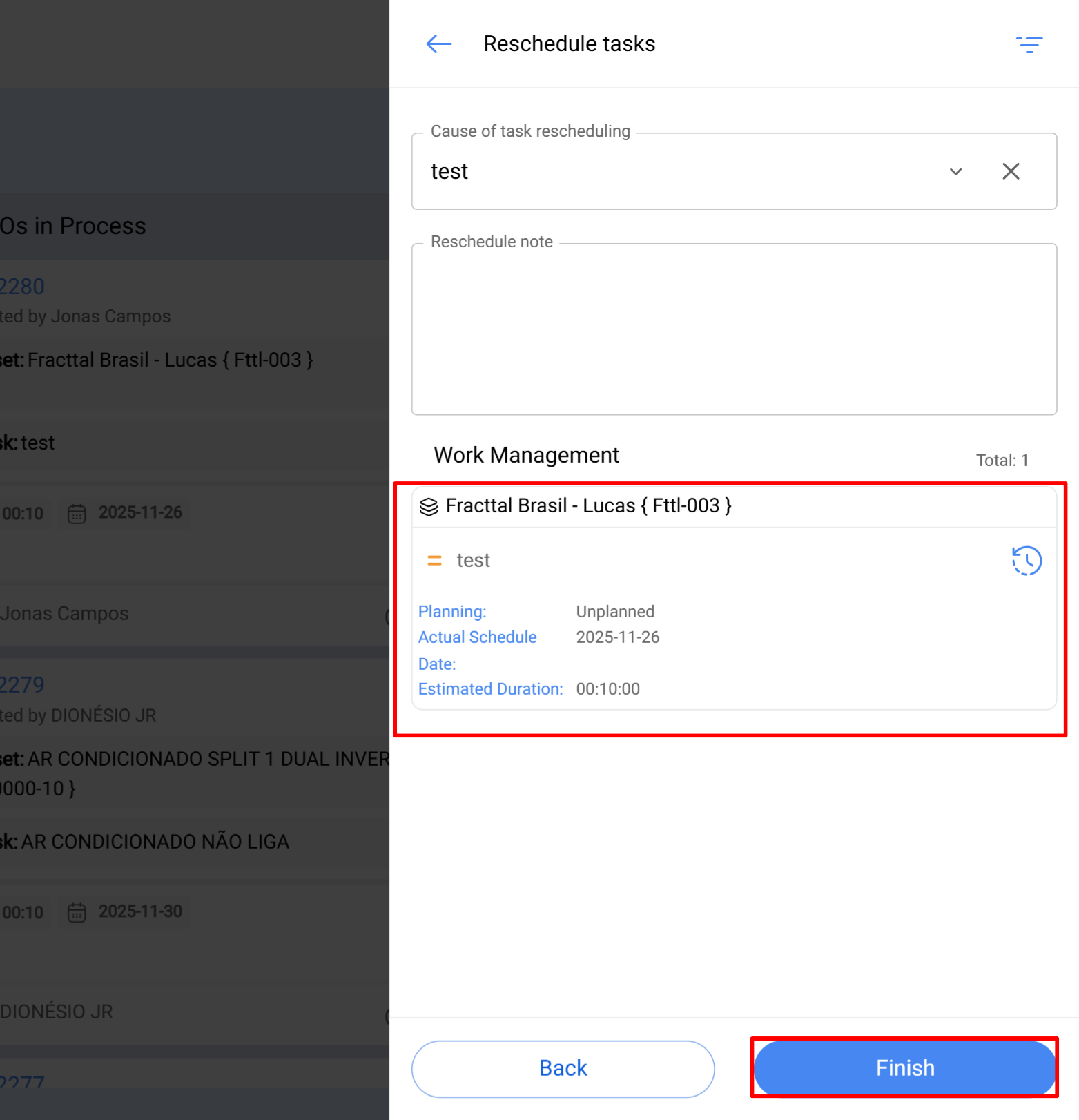This screenshot has height=1120, width=1079.
Task: Focus the Reschedule note text area
Action: click(734, 329)
